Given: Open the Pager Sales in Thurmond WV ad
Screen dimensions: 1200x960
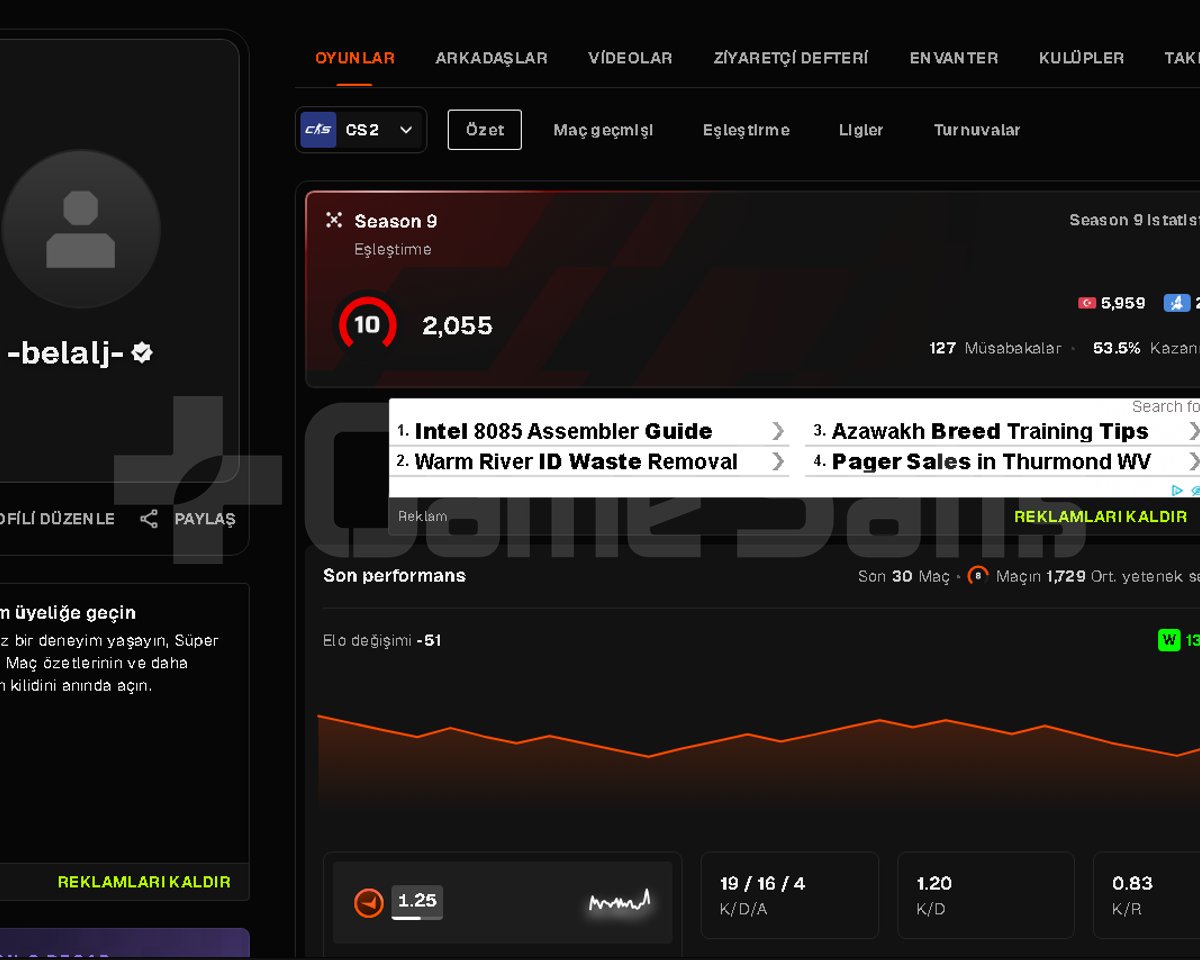Looking at the screenshot, I should pyautogui.click(x=990, y=461).
